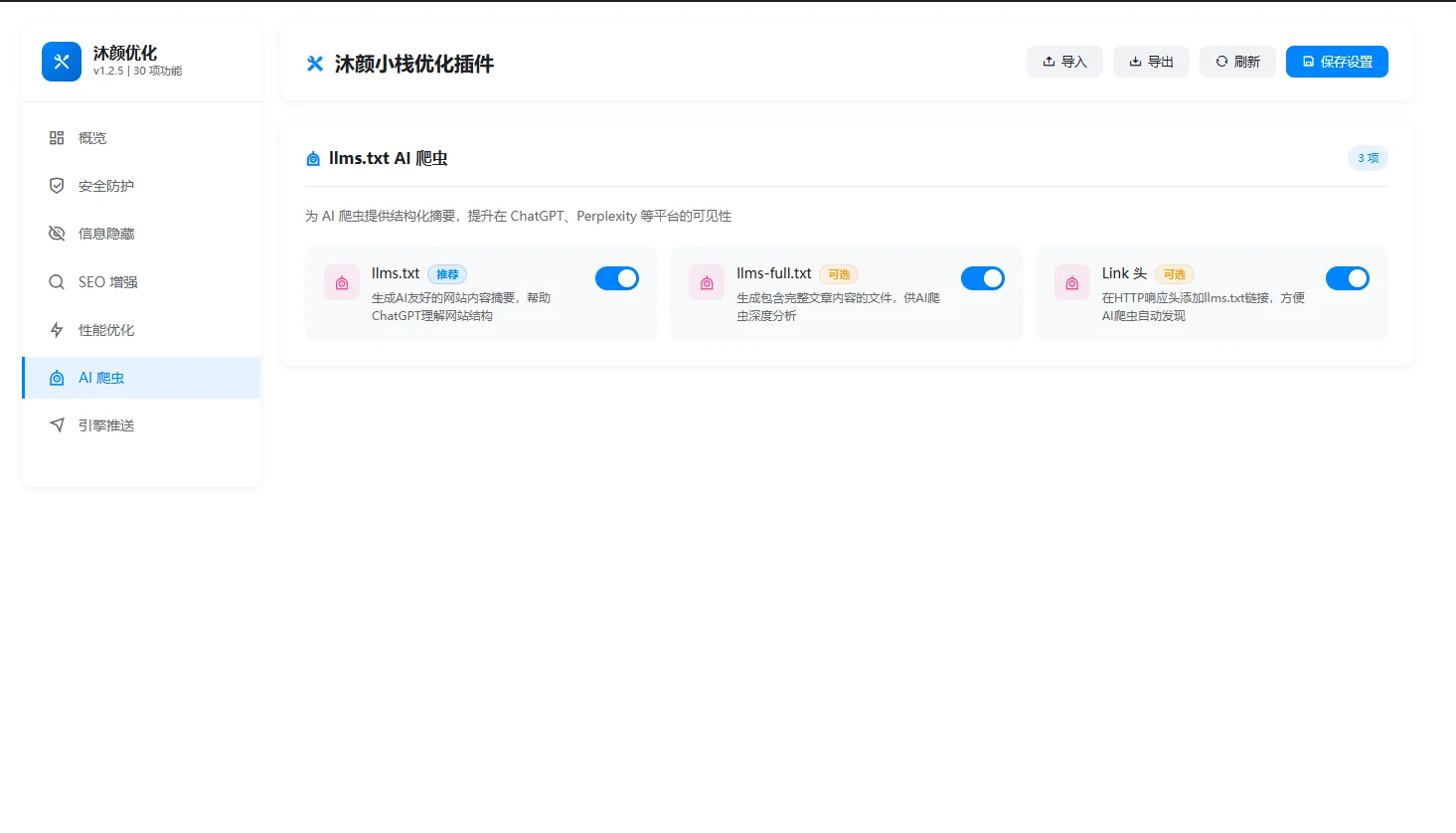Click the SEO 增强 magnifier icon

57,282
